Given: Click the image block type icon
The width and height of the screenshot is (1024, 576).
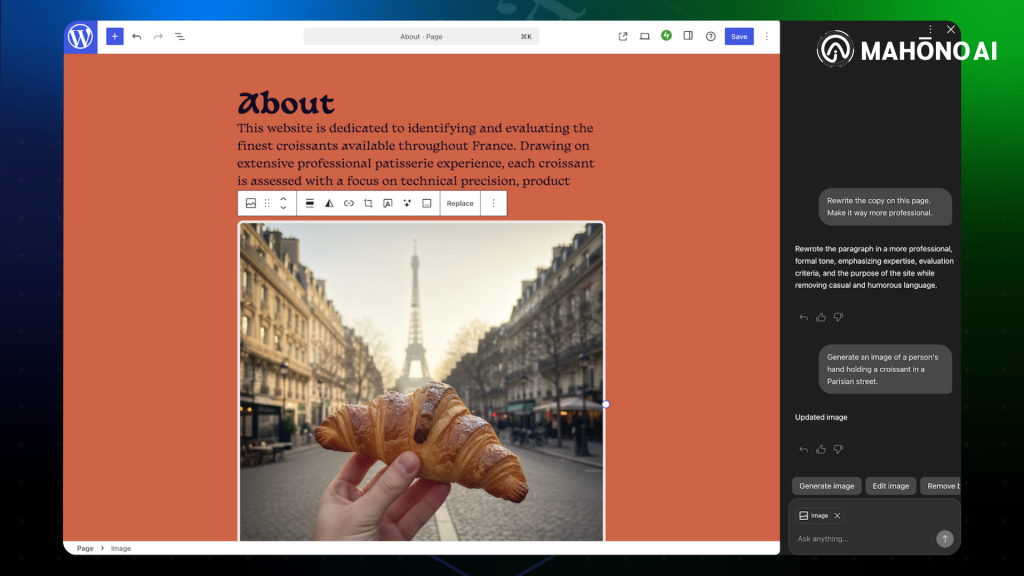Looking at the screenshot, I should (x=251, y=203).
